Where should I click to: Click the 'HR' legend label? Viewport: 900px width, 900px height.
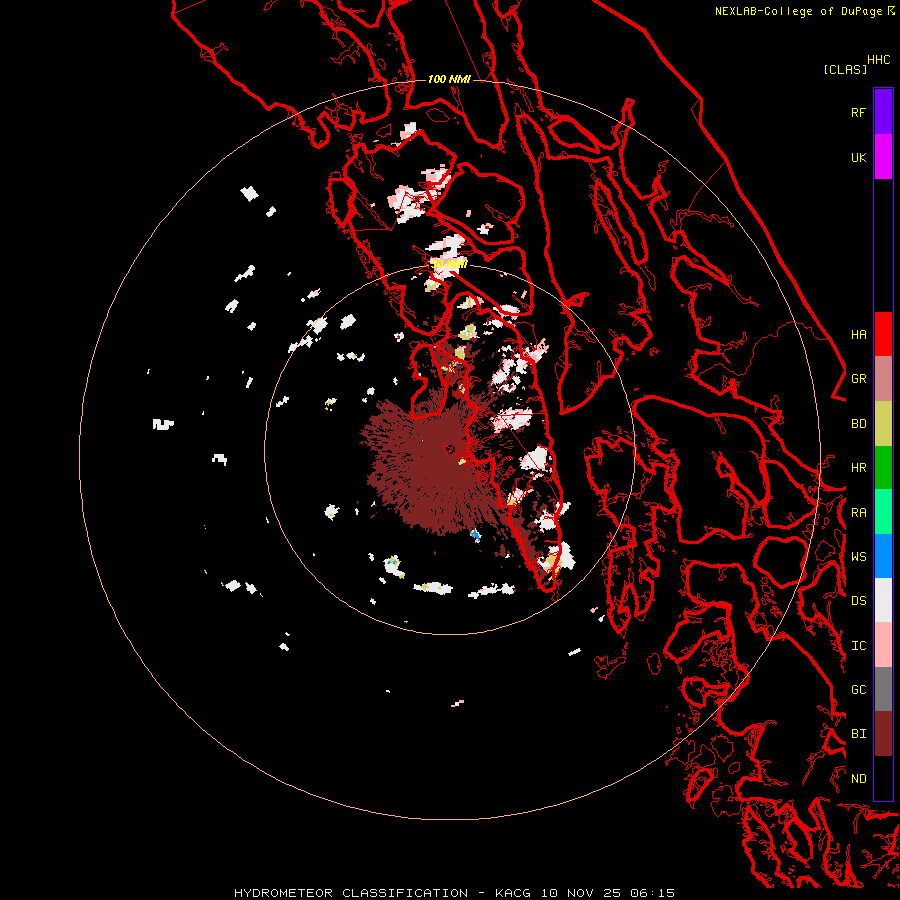pyautogui.click(x=859, y=468)
